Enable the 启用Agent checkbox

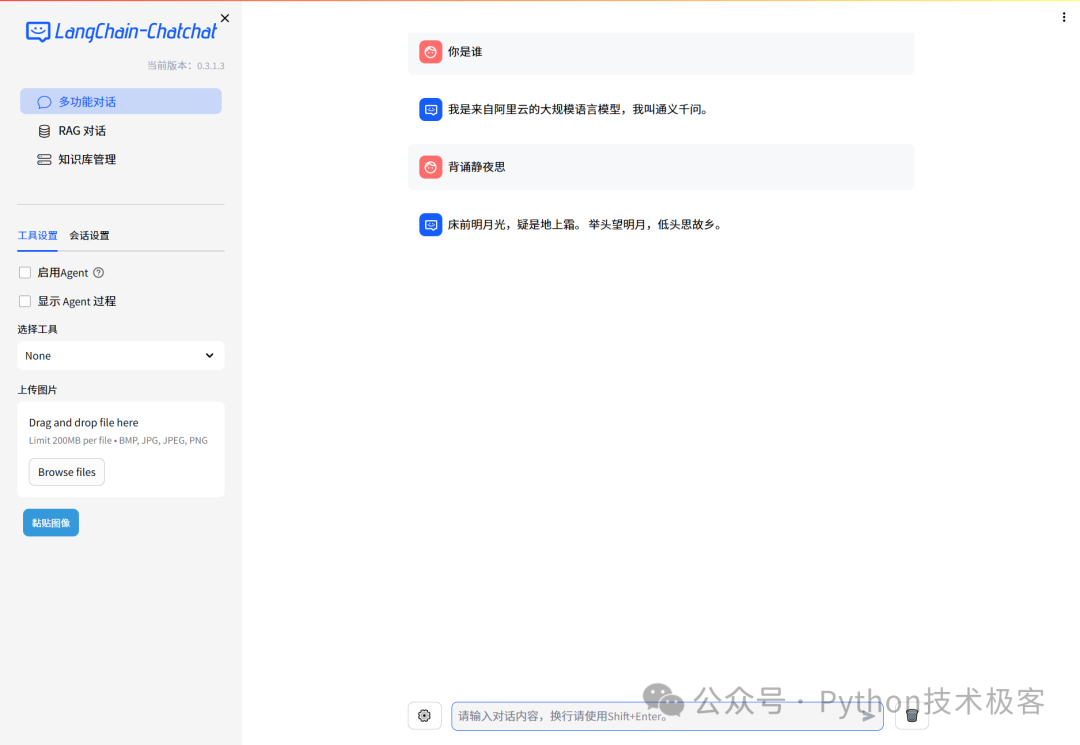(25, 273)
